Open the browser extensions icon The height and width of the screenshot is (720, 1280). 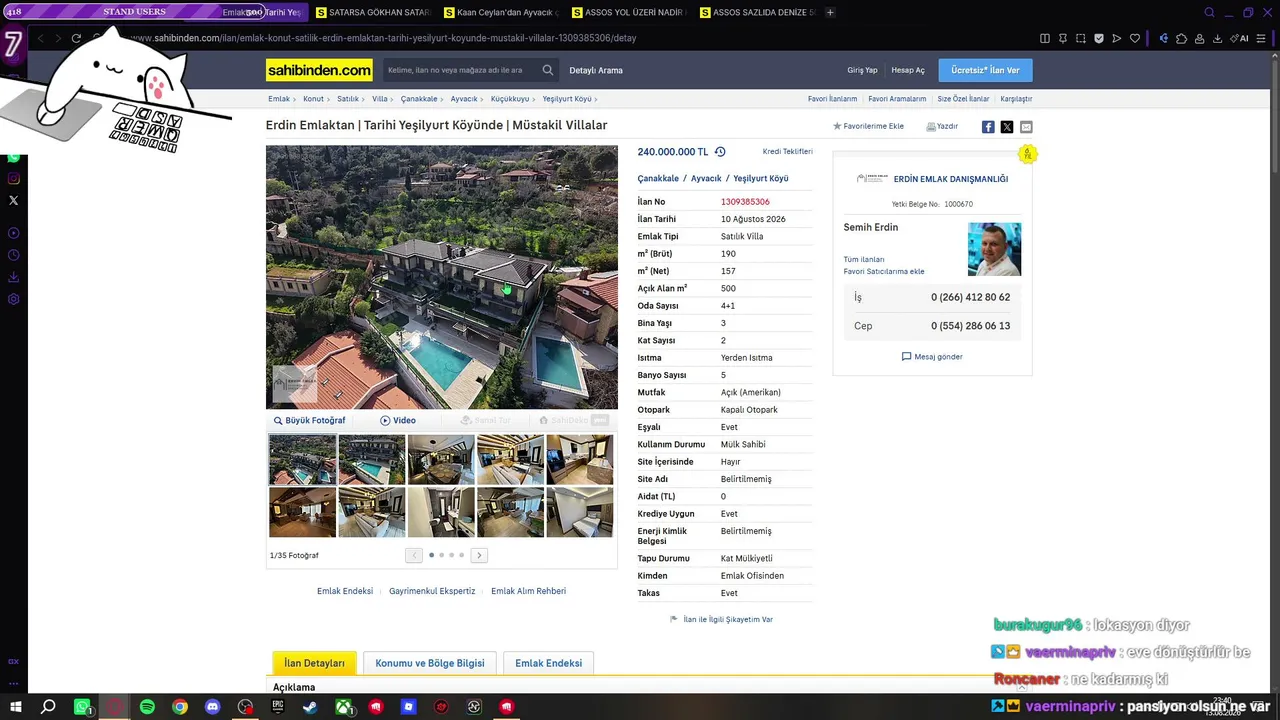[x=1181, y=38]
